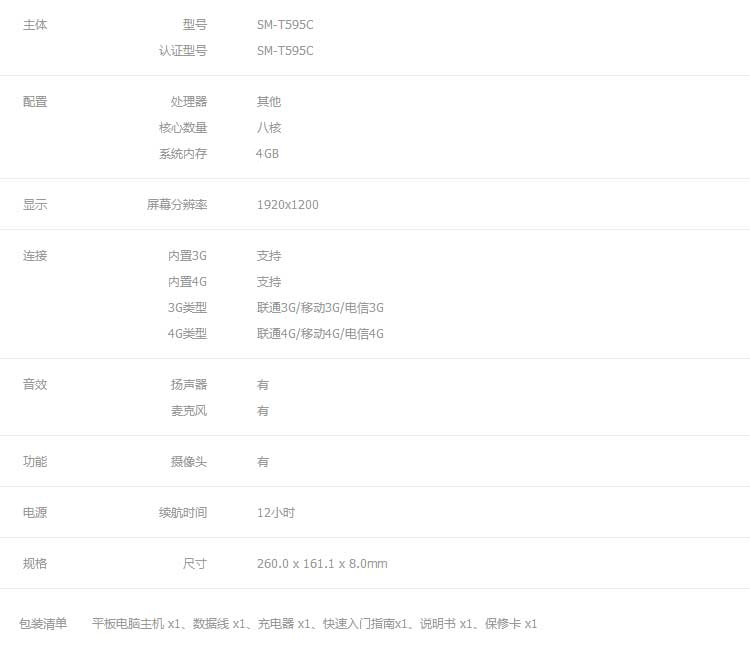This screenshot has width=750, height=653.
Task: Select the 内置3G label
Action: (187, 256)
